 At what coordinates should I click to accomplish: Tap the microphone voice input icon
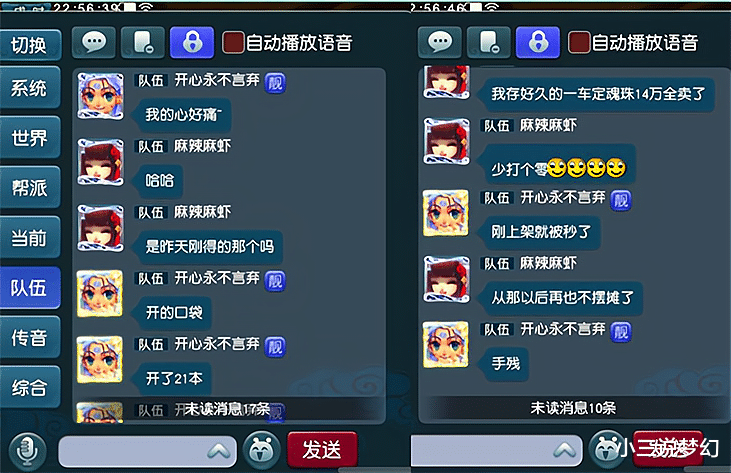(28, 451)
